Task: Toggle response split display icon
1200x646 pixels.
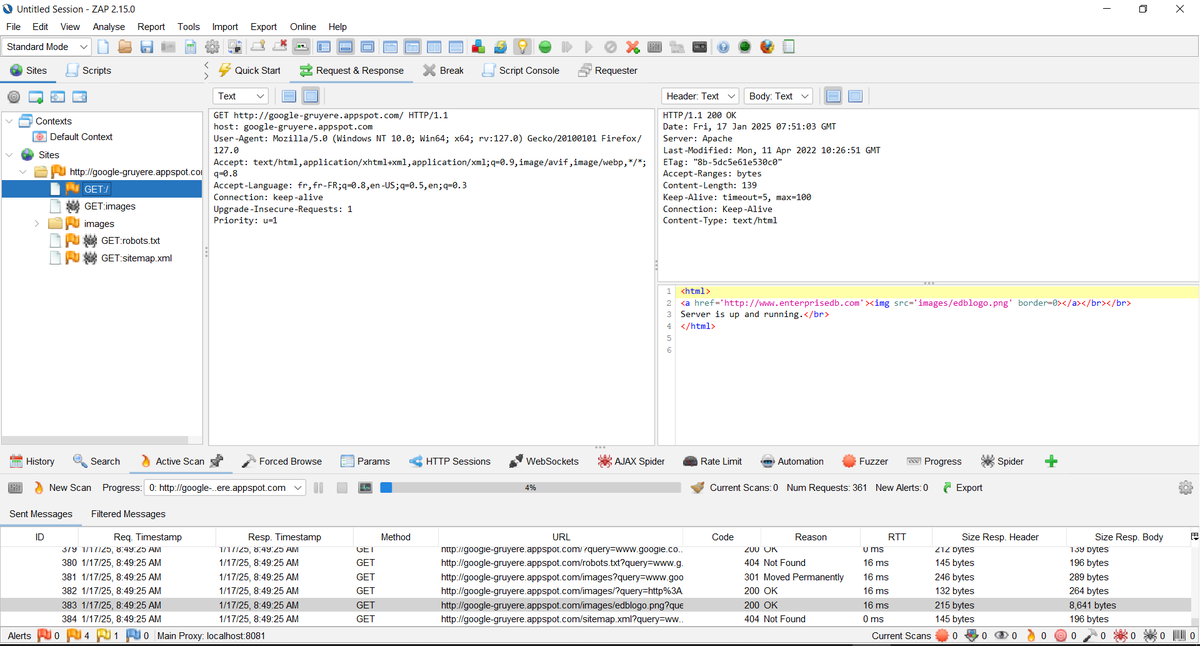Action: click(834, 96)
